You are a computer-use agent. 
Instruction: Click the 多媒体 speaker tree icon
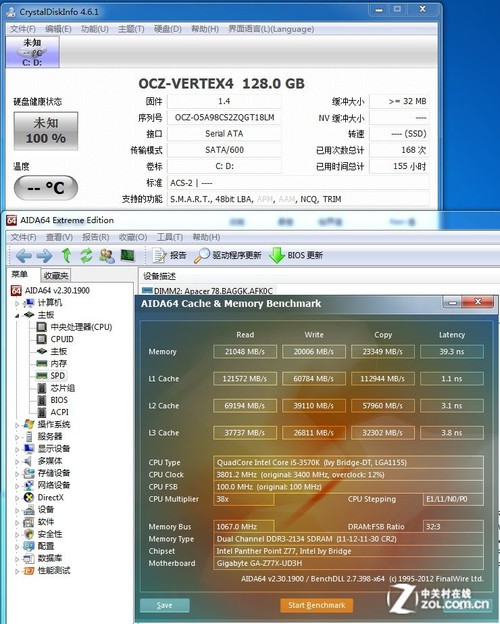(x=29, y=461)
